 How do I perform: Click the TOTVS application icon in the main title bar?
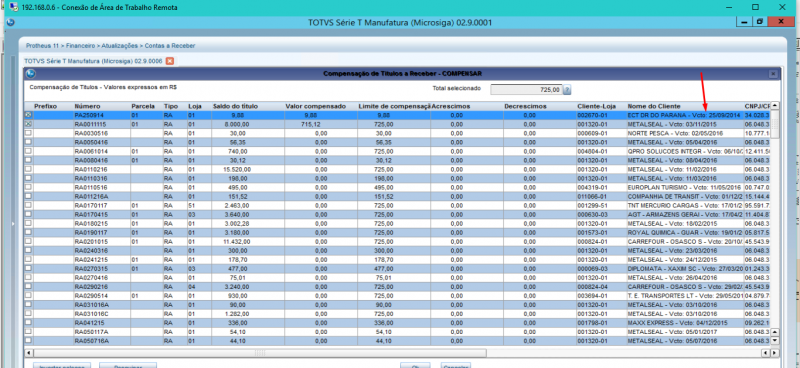point(11,22)
